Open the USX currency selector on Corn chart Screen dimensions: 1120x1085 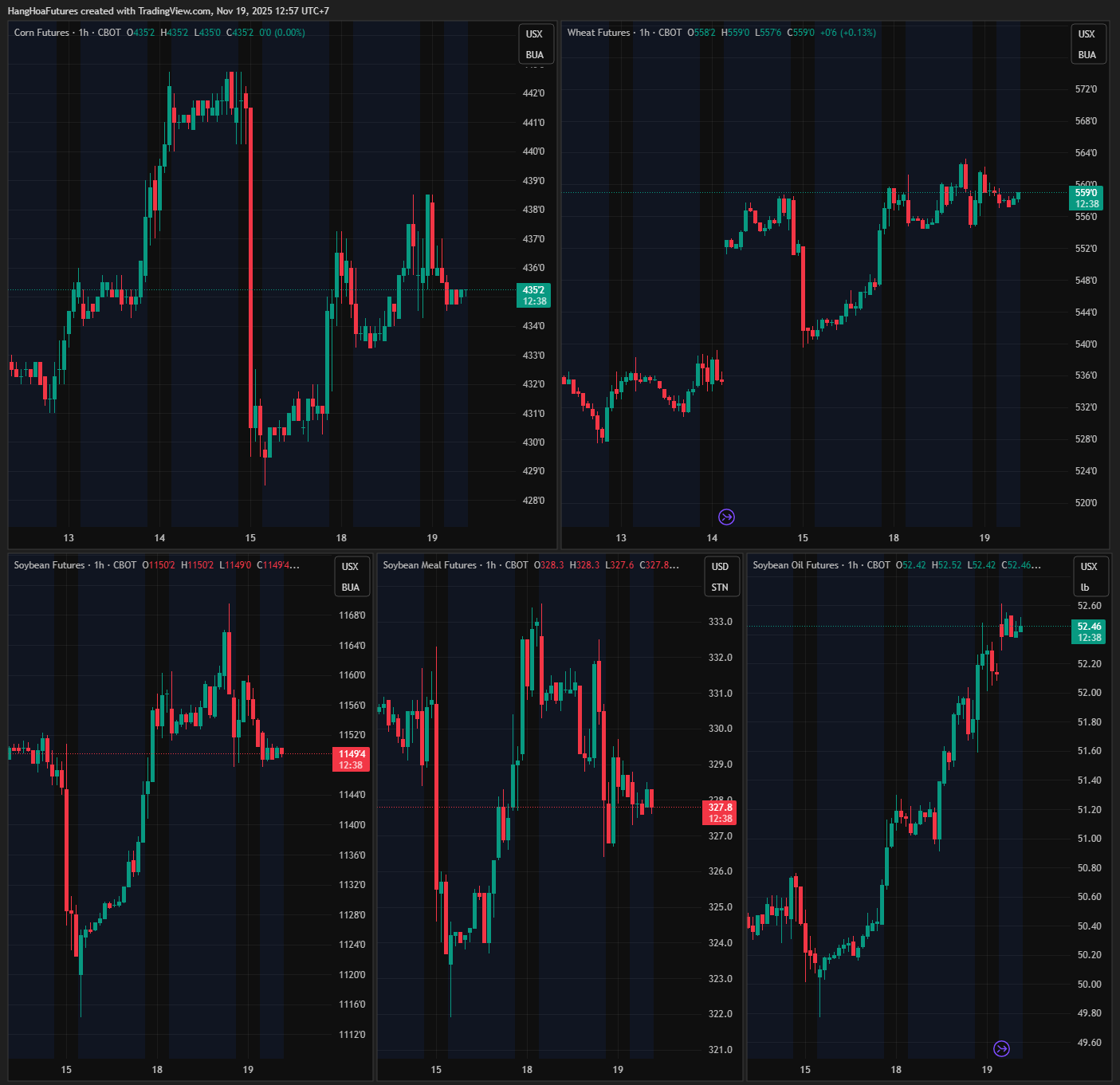pos(534,34)
